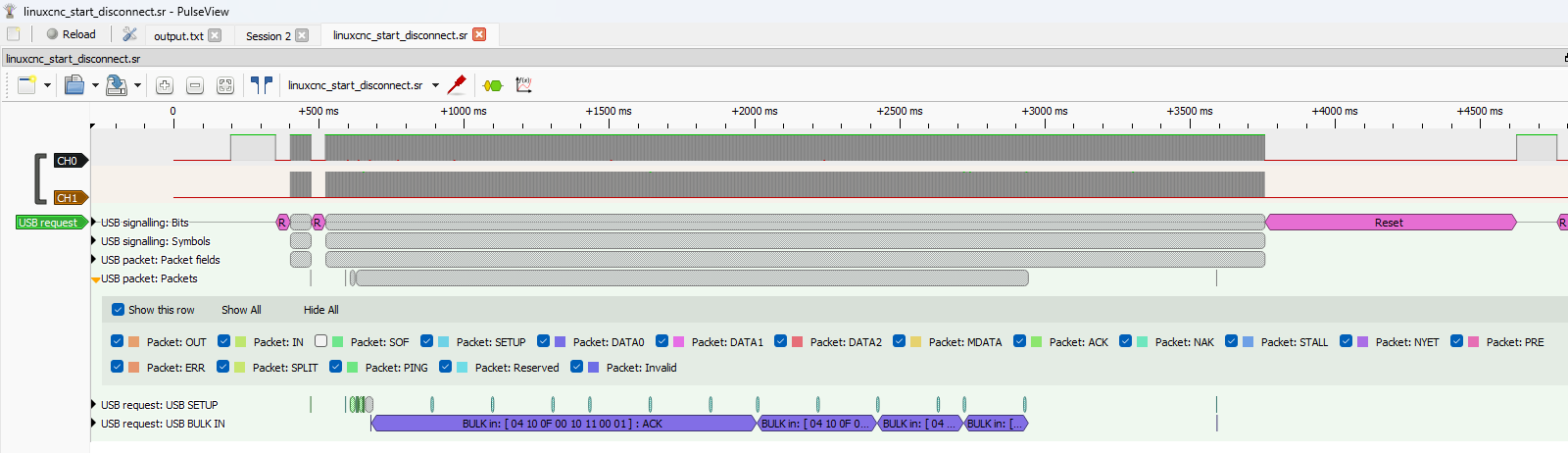Click the zoom-to-fit icon
The image size is (1568, 453).
pos(225,85)
